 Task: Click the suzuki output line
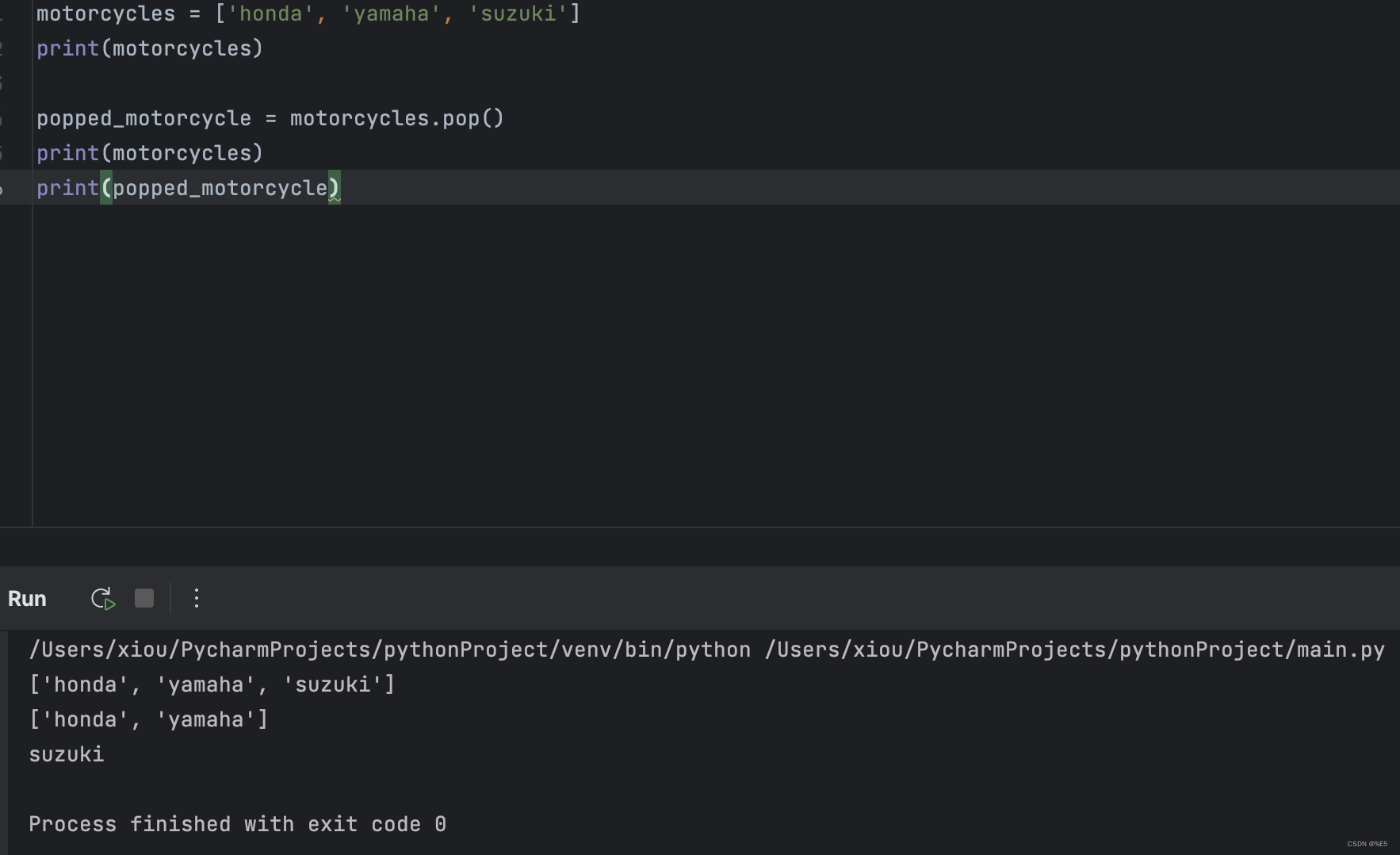[67, 754]
